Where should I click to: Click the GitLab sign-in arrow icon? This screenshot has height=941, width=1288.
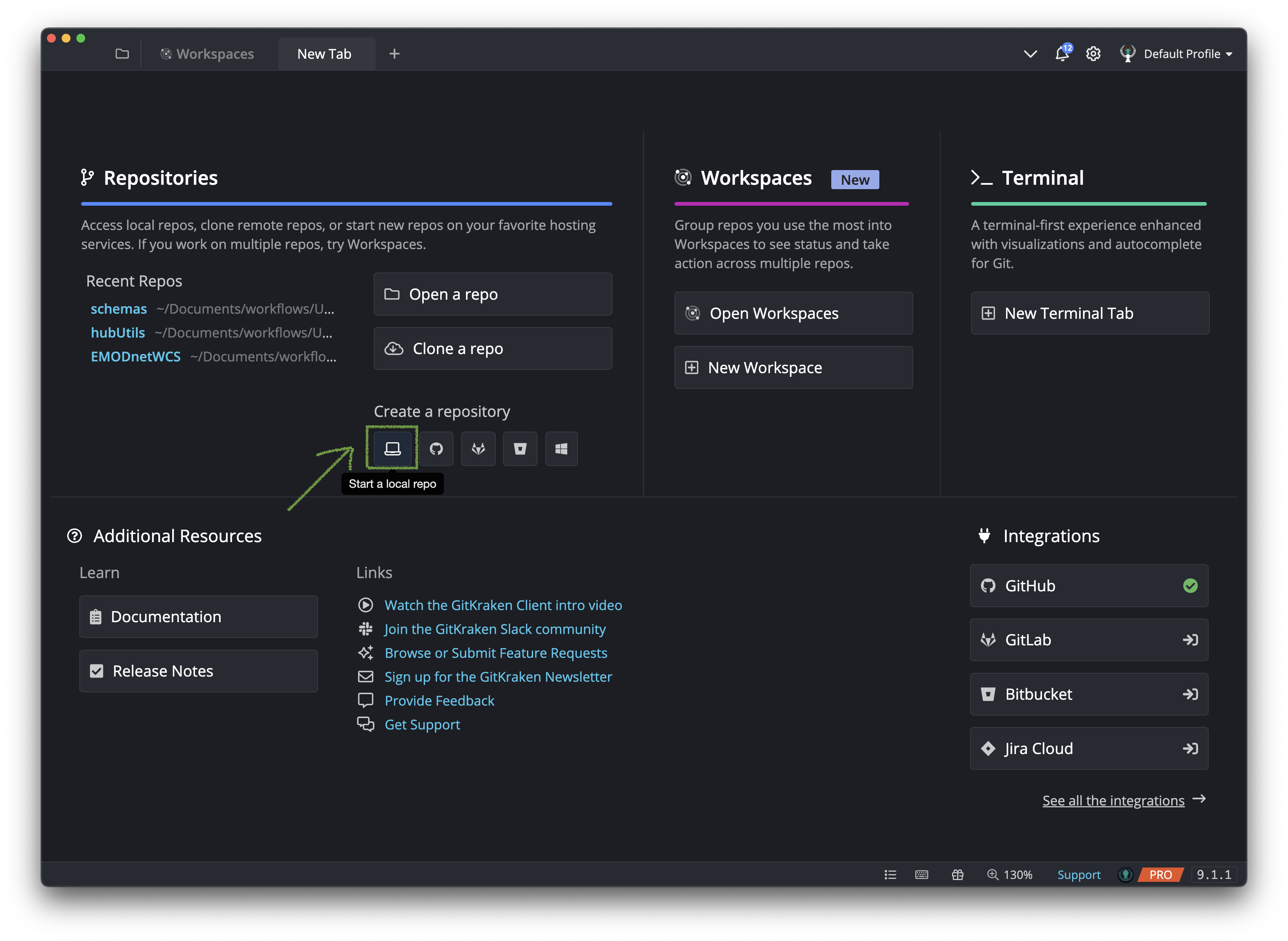tap(1190, 640)
